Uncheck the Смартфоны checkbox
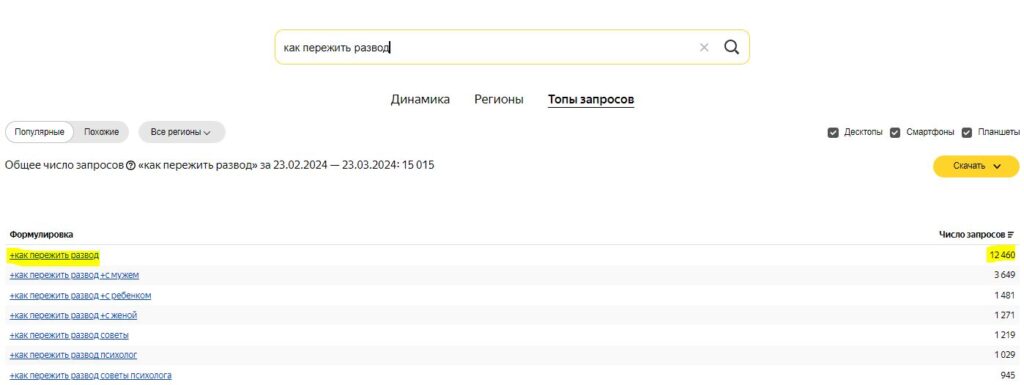Screen dimensions: 1024x385 [x=895, y=132]
